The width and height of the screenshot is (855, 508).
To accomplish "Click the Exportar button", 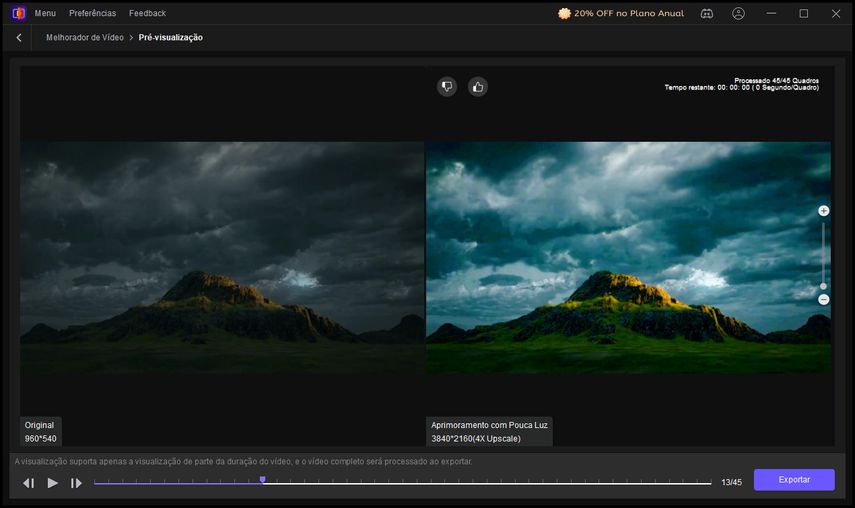I will click(794, 480).
